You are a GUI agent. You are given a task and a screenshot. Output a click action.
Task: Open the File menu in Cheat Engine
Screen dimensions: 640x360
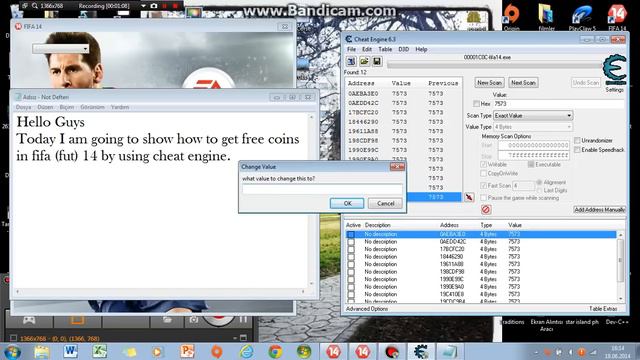[x=351, y=49]
